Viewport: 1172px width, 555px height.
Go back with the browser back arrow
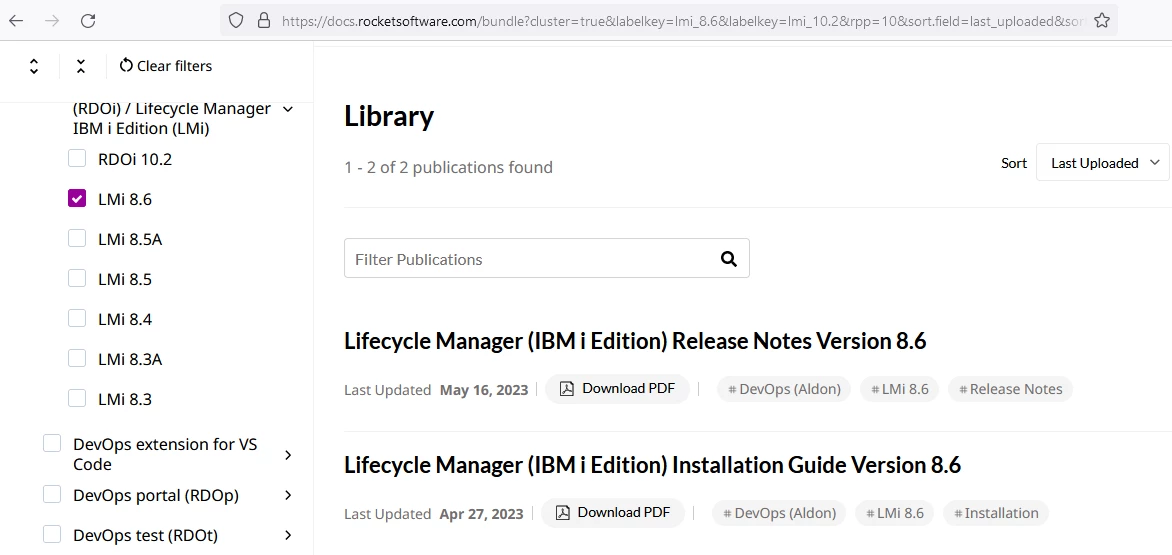coord(16,20)
